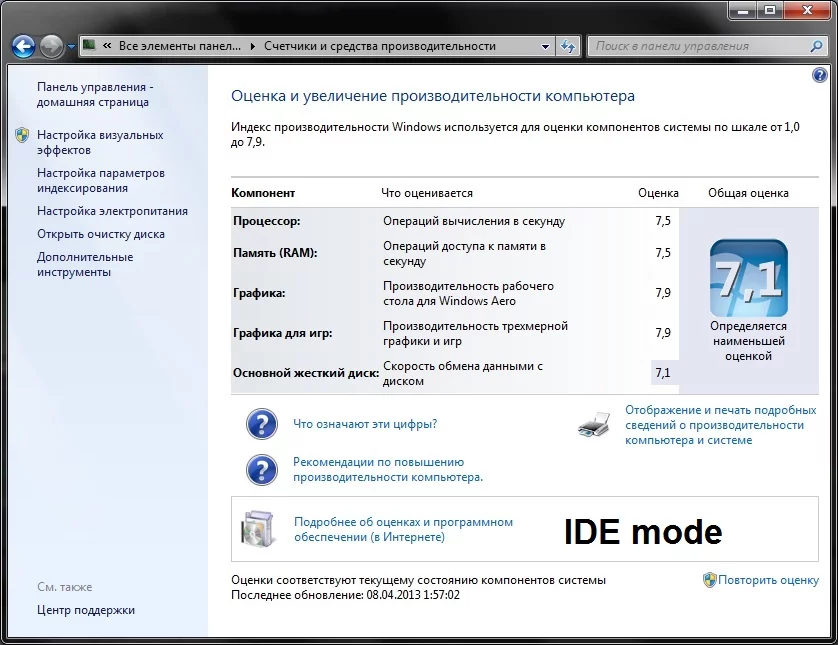Maximize the window
Viewport: 838px width, 645px height.
point(770,10)
